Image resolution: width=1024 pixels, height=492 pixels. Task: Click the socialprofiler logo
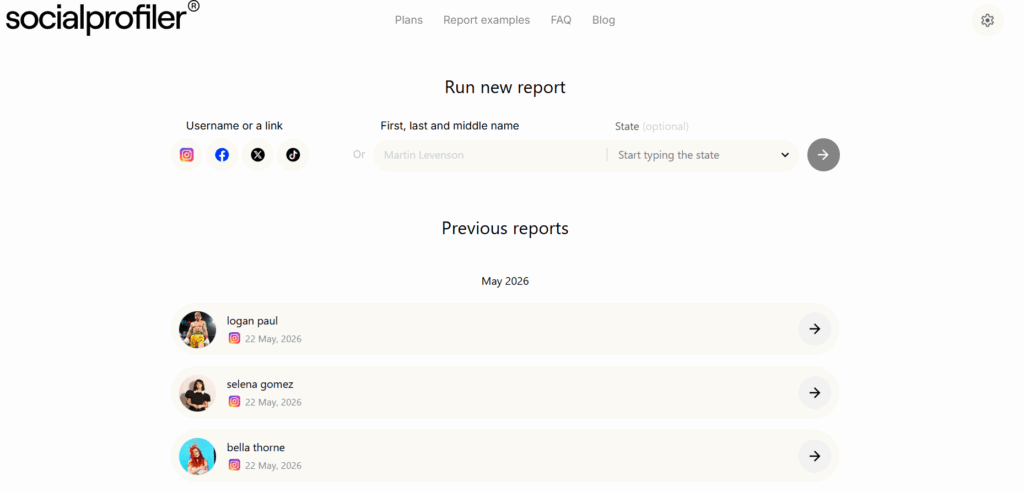tap(103, 18)
